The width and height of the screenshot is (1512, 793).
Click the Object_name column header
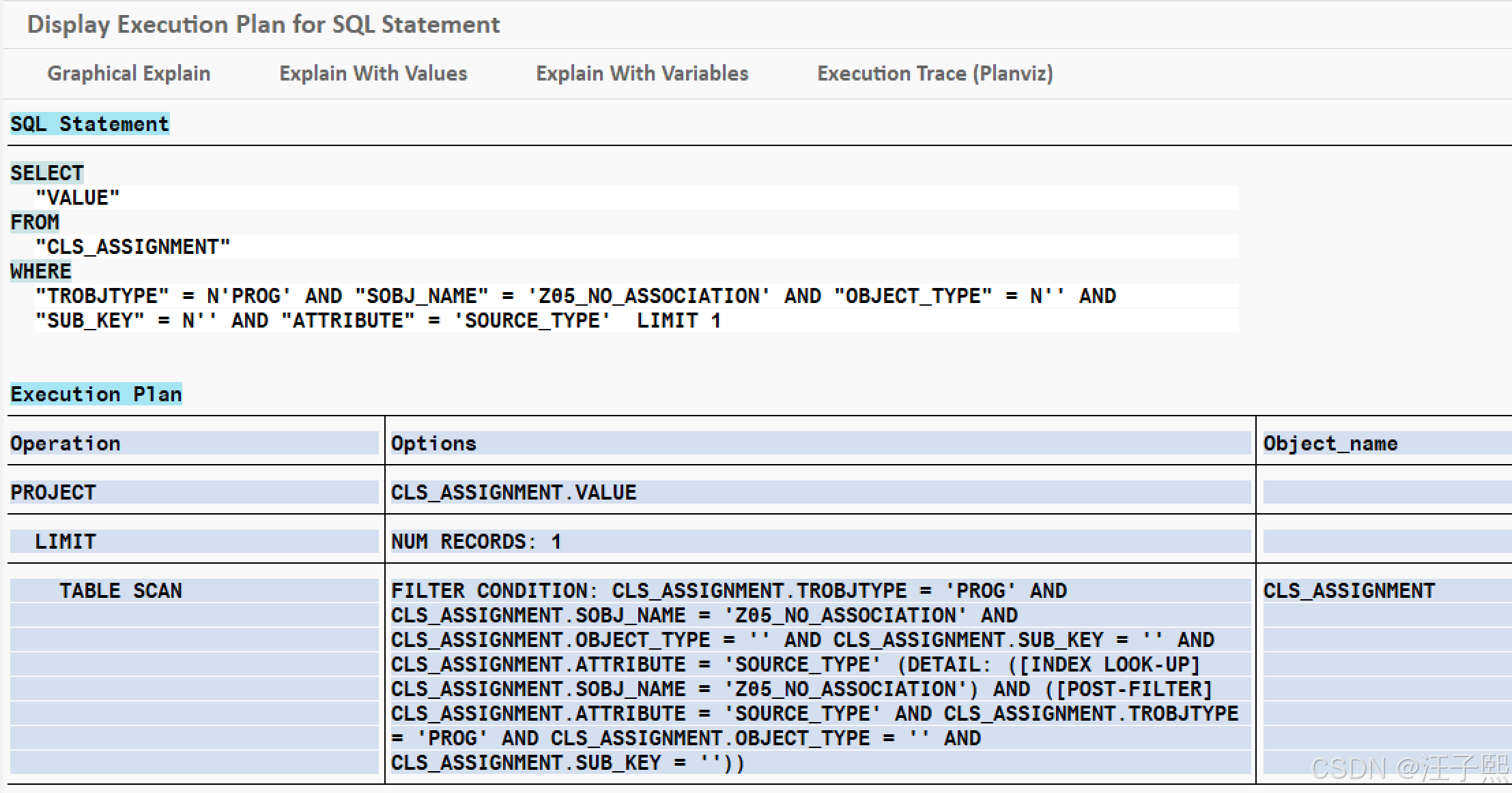[x=1330, y=444]
